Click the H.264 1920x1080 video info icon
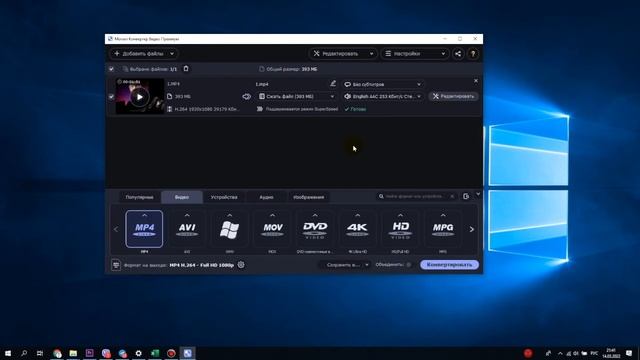The width and height of the screenshot is (640, 360). (169, 109)
